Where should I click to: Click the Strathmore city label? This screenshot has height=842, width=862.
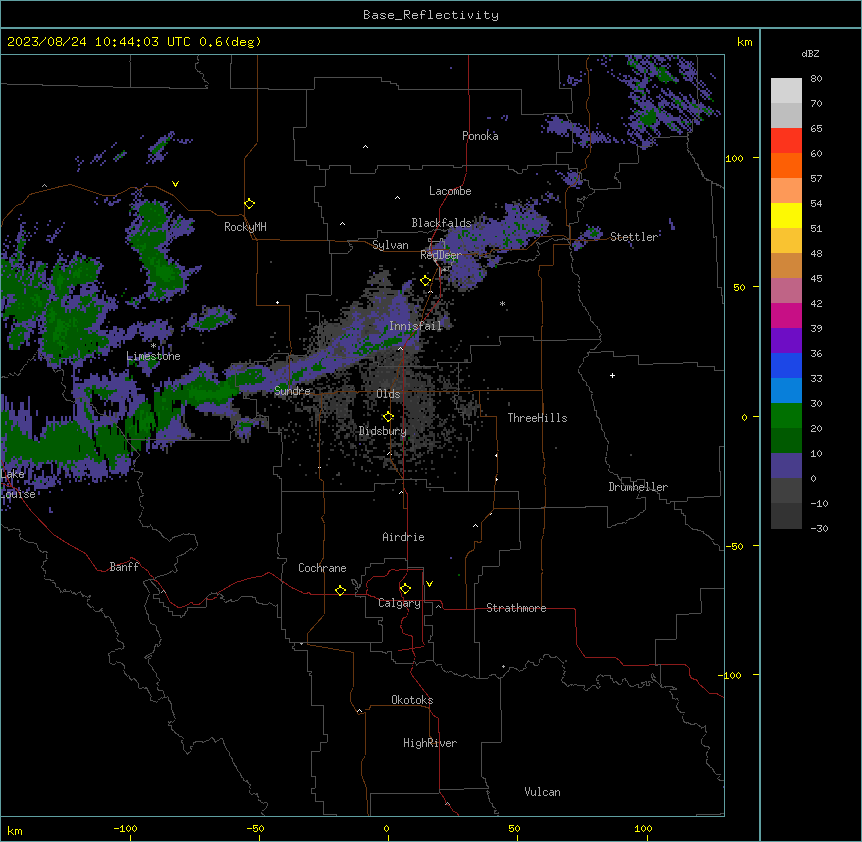[x=516, y=608]
